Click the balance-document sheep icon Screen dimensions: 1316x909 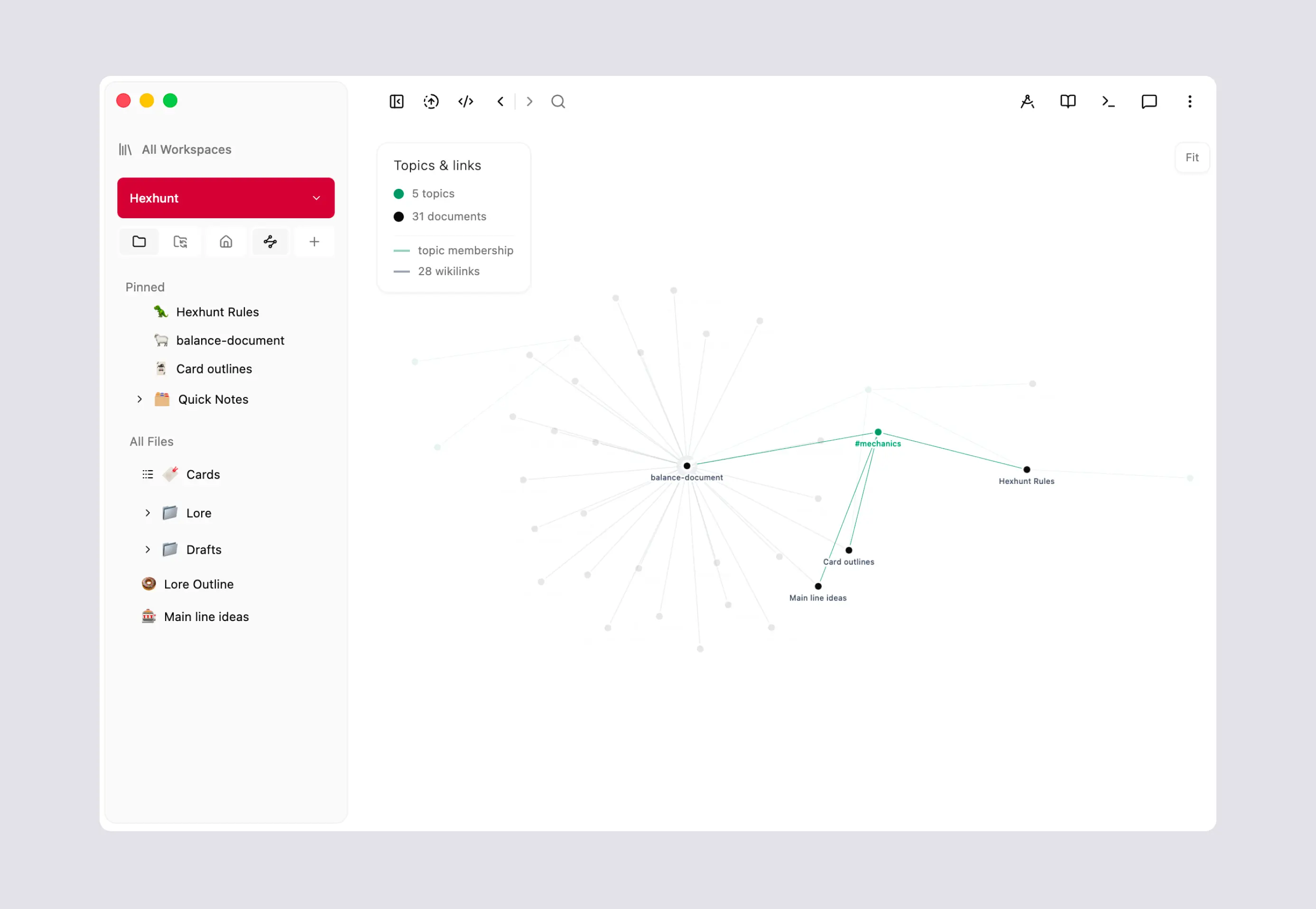161,340
